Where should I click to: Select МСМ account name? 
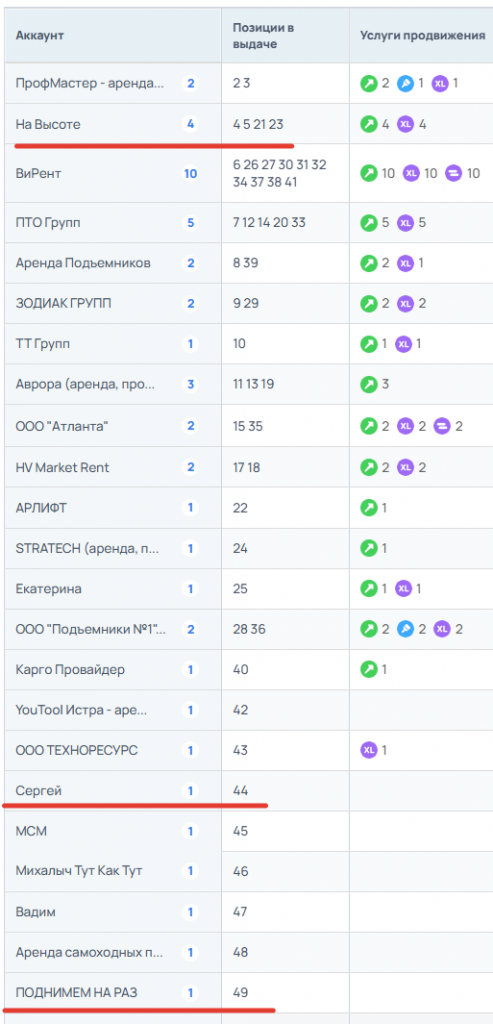pyautogui.click(x=31, y=831)
